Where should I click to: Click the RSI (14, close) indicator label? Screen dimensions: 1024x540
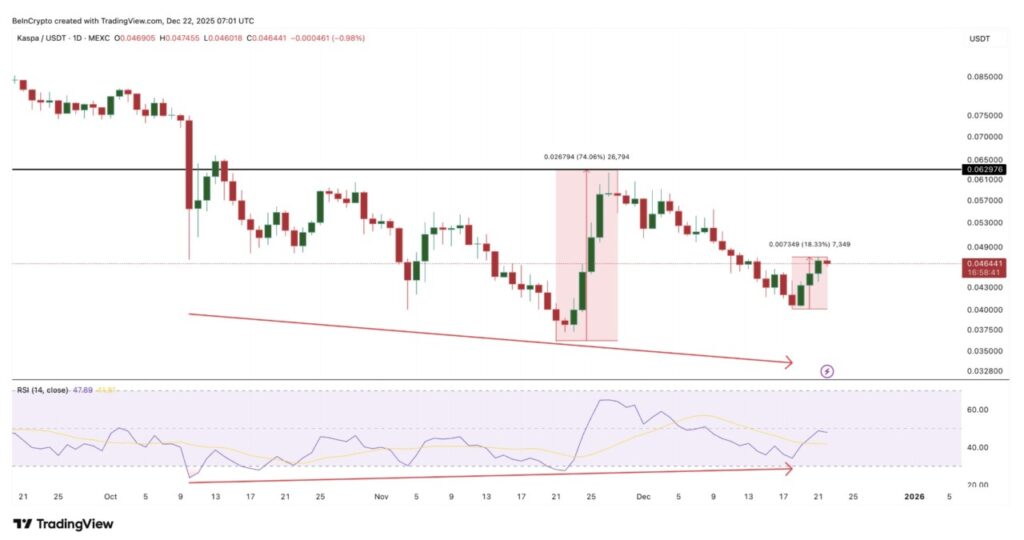tap(41, 389)
